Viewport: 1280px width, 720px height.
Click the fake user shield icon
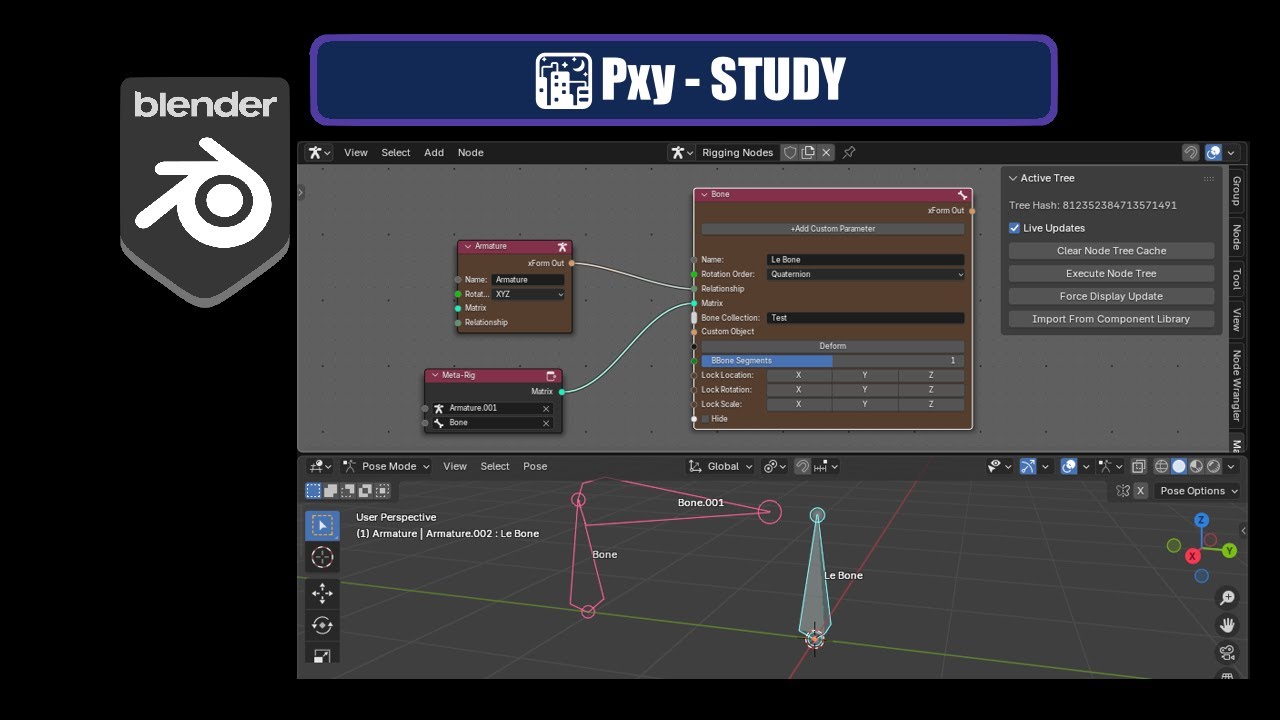coord(790,153)
